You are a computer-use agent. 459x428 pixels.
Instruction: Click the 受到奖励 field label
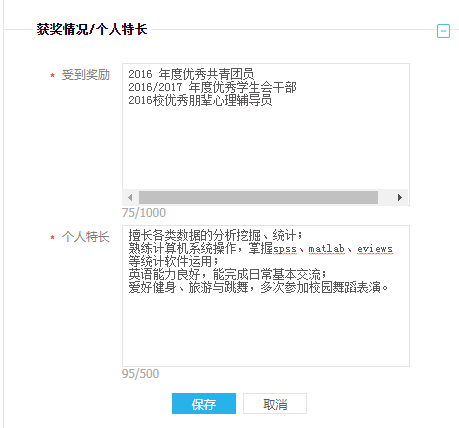click(86, 75)
